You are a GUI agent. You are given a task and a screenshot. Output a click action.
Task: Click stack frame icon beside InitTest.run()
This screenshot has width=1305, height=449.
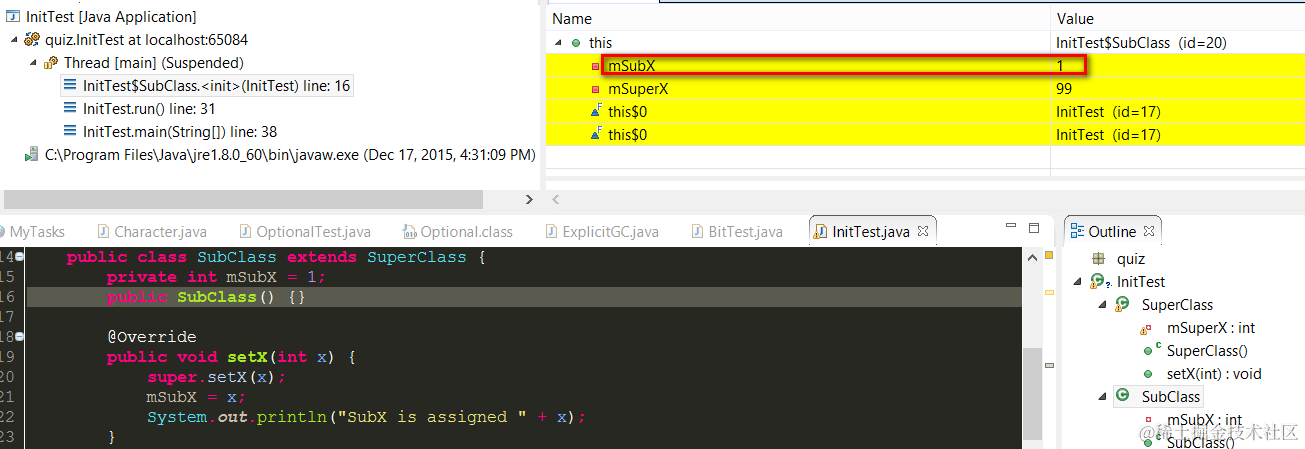[70, 109]
